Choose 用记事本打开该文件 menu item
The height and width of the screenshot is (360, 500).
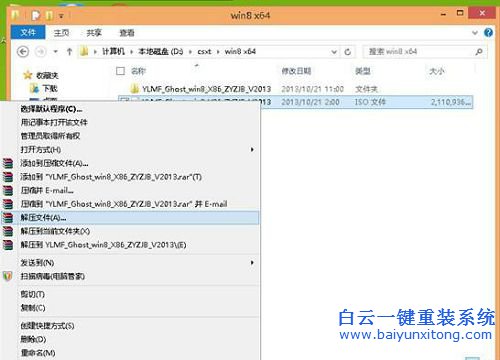130,122
